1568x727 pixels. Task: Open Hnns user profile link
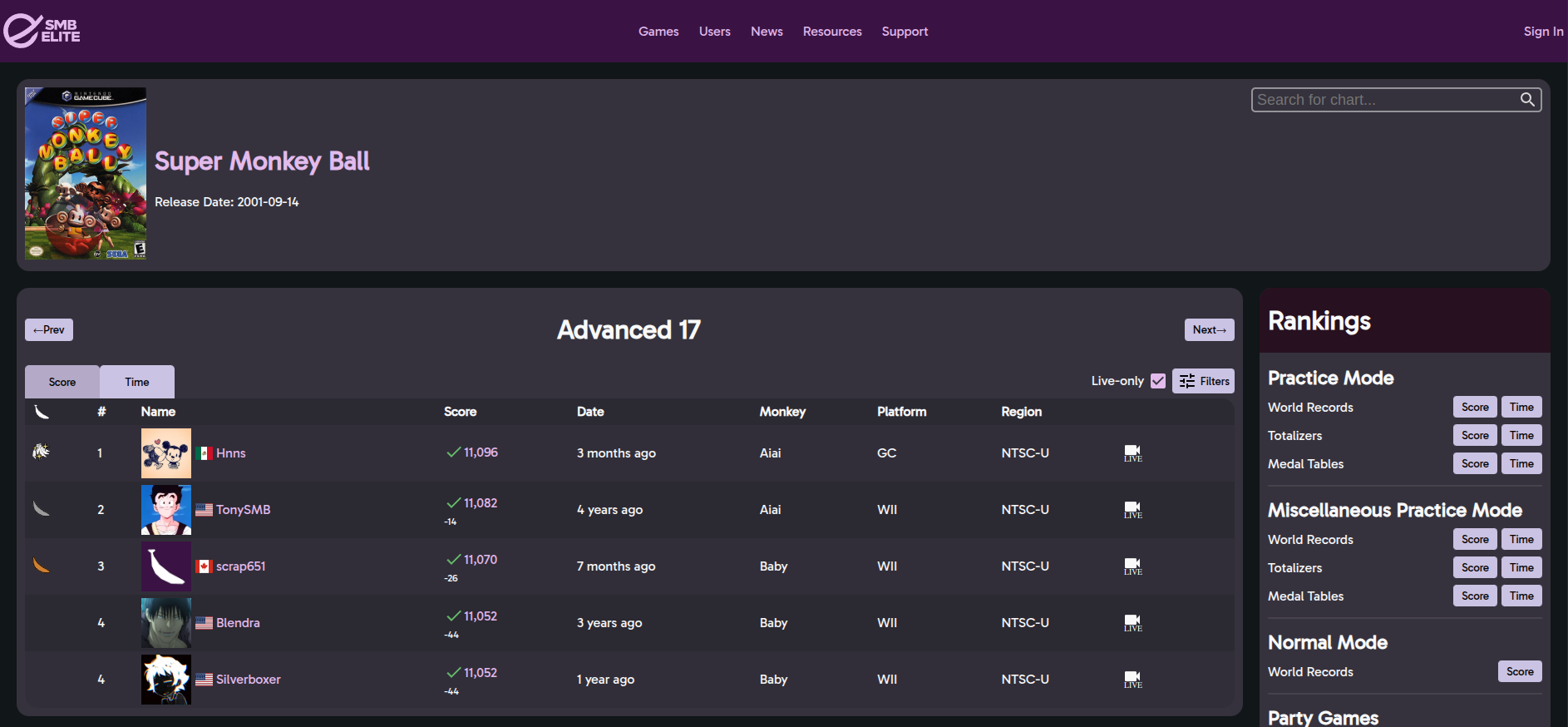point(231,453)
